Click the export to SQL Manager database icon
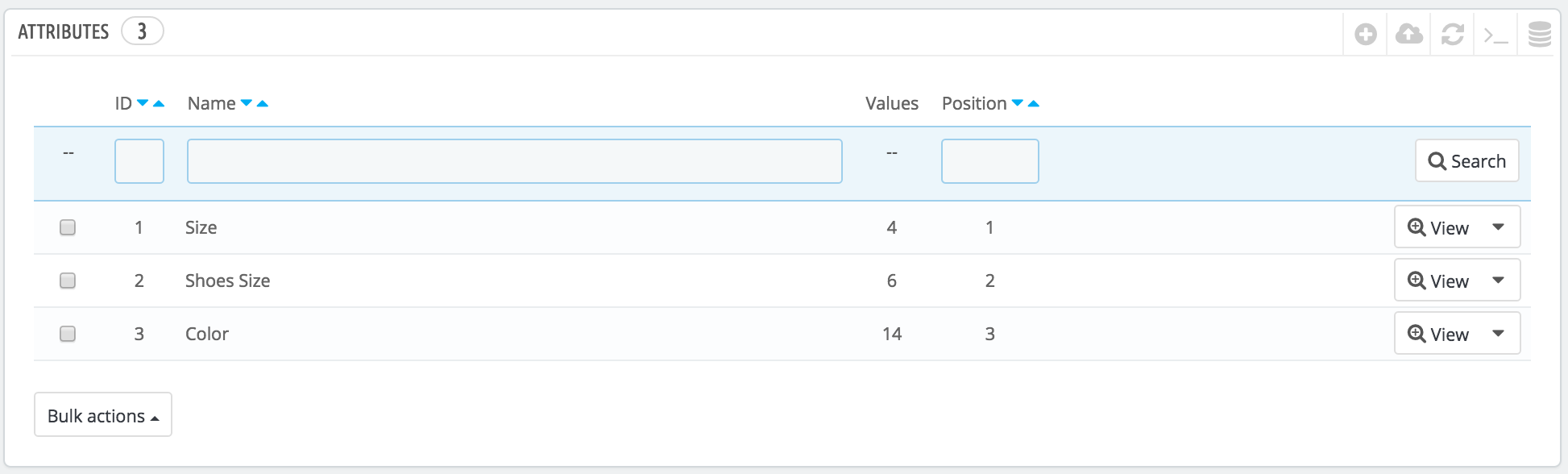The image size is (1568, 474). tap(1540, 35)
